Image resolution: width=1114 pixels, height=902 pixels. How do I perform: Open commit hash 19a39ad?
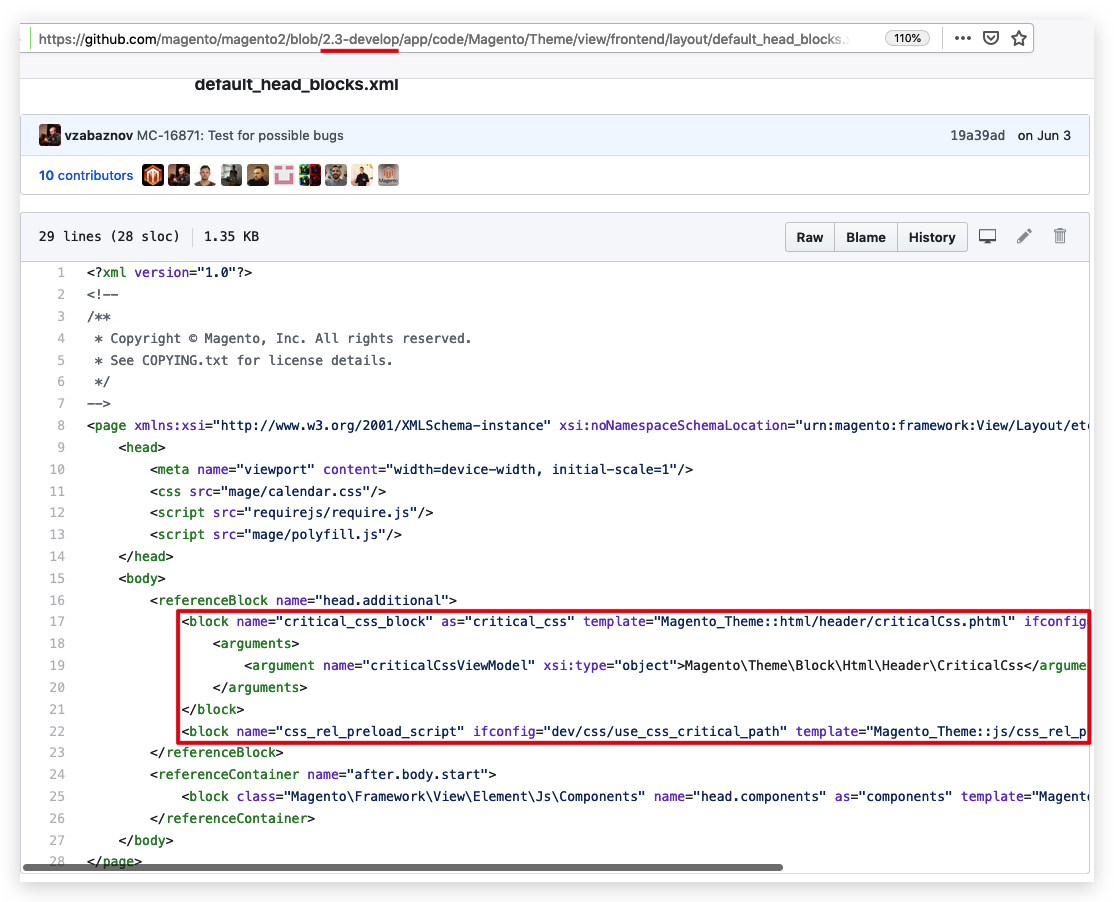click(978, 136)
